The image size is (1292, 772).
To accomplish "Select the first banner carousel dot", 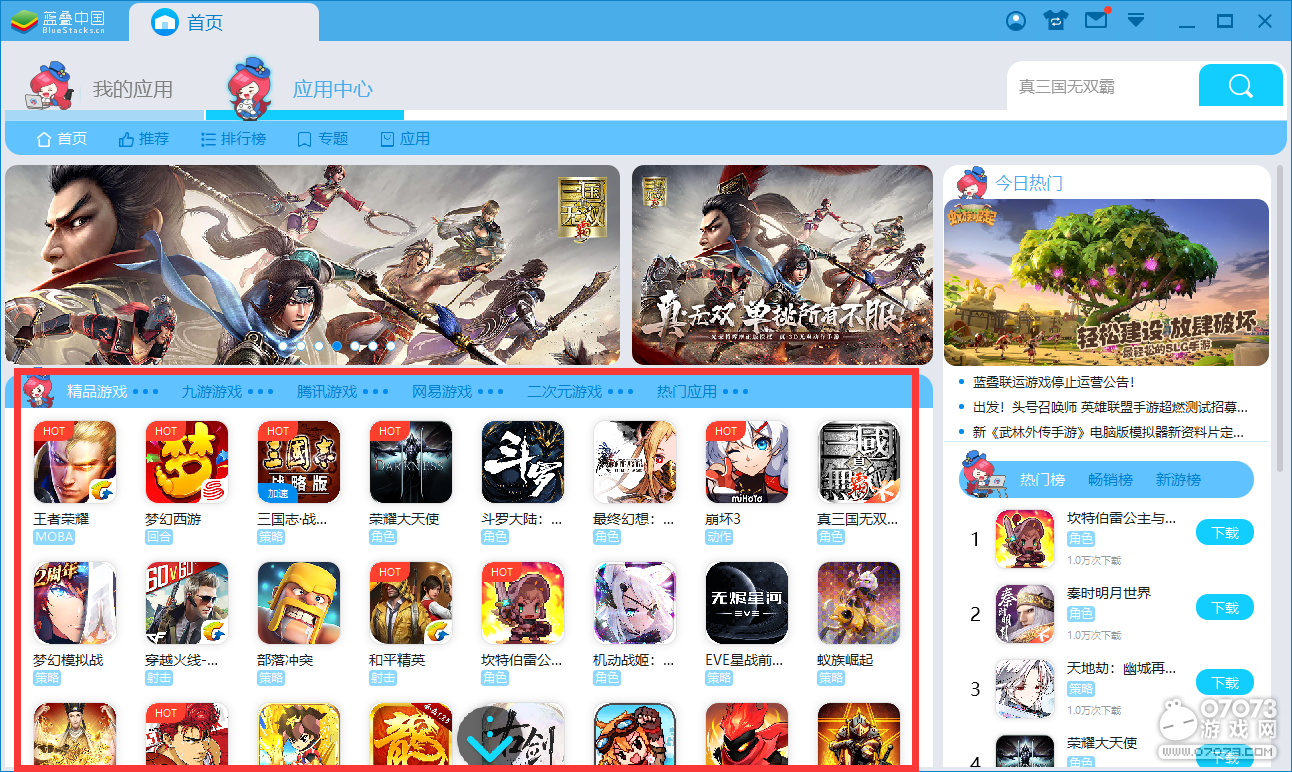I will 283,346.
